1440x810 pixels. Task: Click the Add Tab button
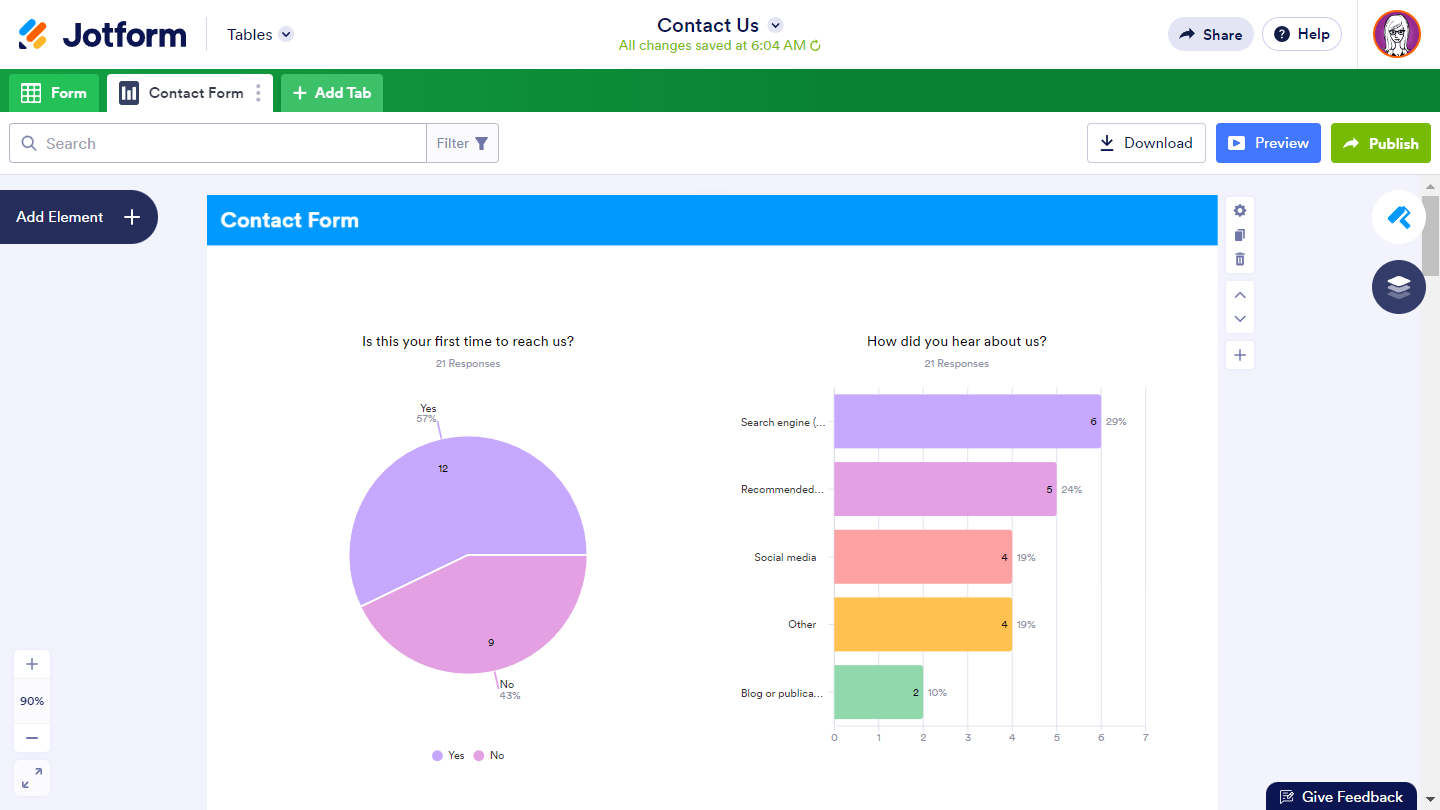(332, 93)
